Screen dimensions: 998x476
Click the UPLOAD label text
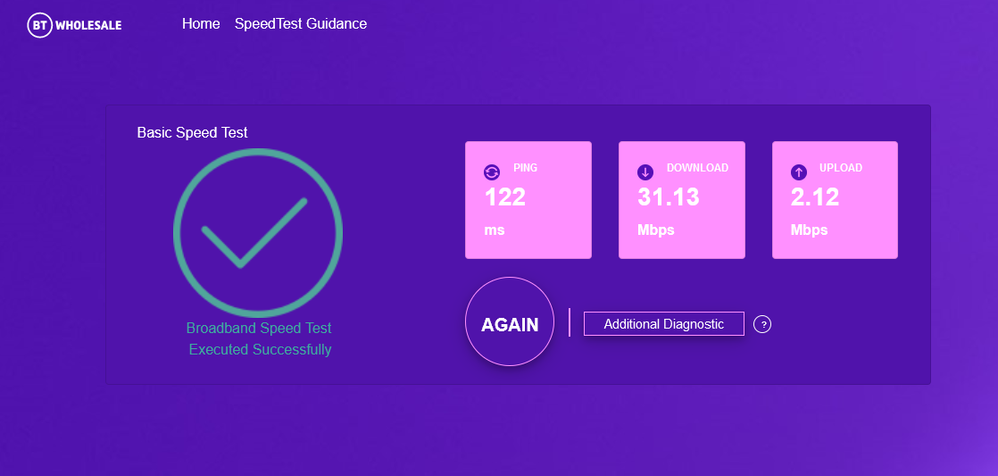(x=840, y=168)
